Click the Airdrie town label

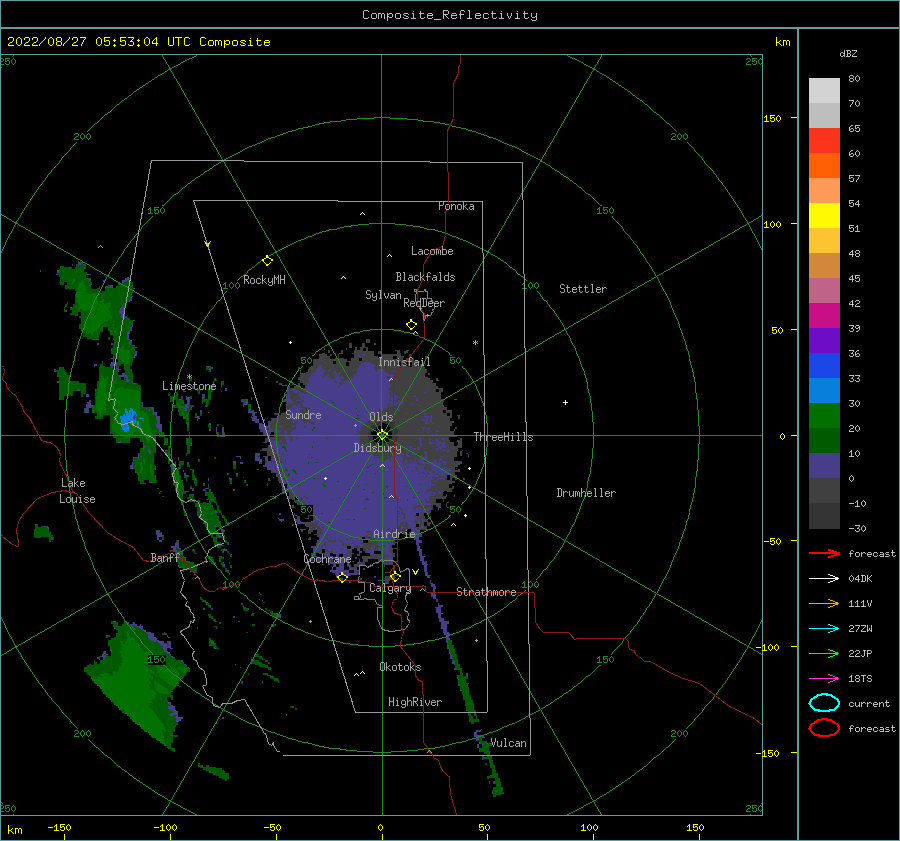[x=394, y=534]
